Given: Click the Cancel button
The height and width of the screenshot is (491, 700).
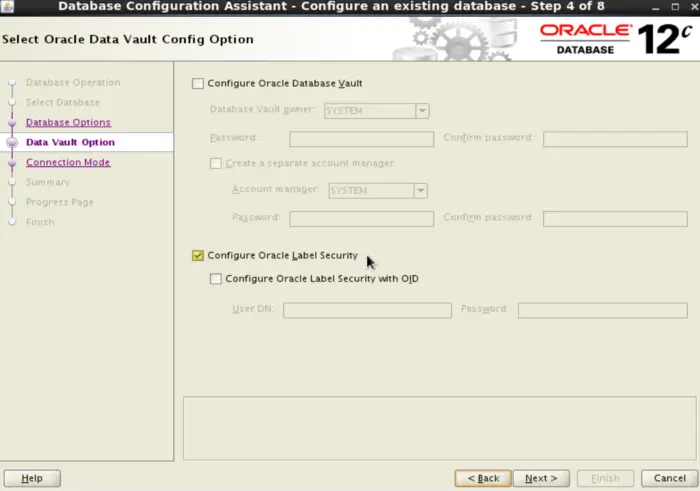Looking at the screenshot, I should point(670,478).
